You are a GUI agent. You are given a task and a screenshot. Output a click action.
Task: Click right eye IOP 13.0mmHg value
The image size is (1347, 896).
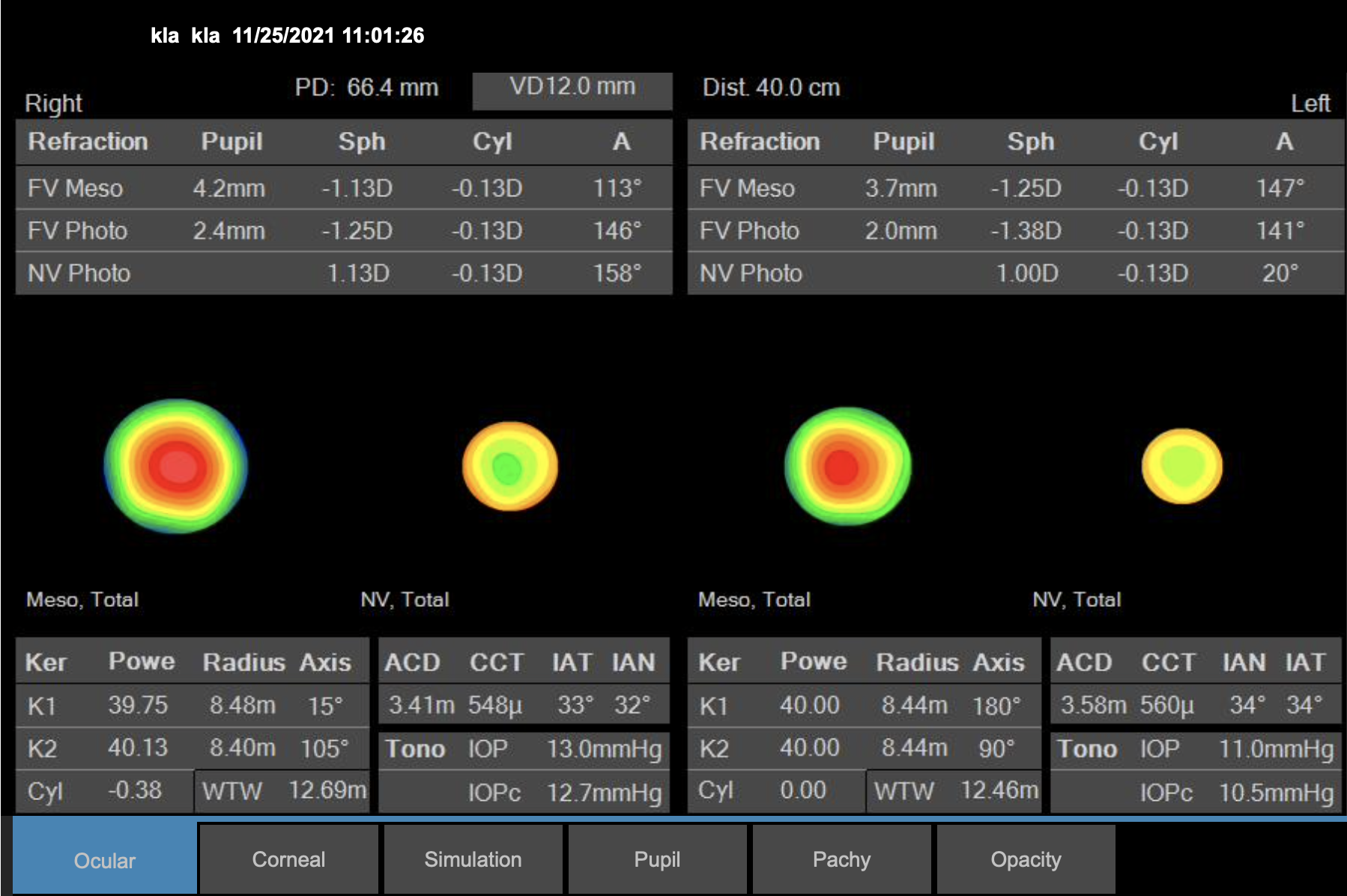pyautogui.click(x=604, y=748)
